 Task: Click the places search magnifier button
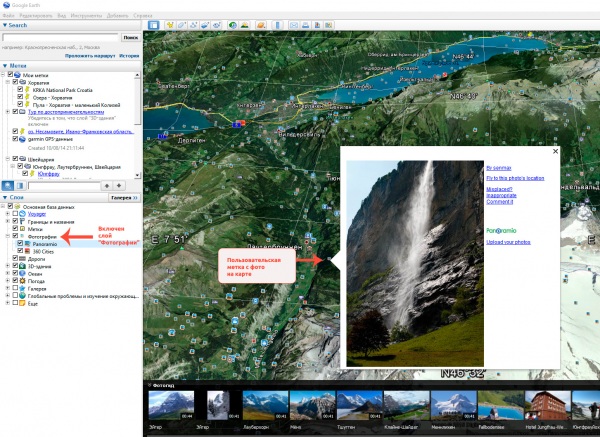pyautogui.click(x=8, y=186)
